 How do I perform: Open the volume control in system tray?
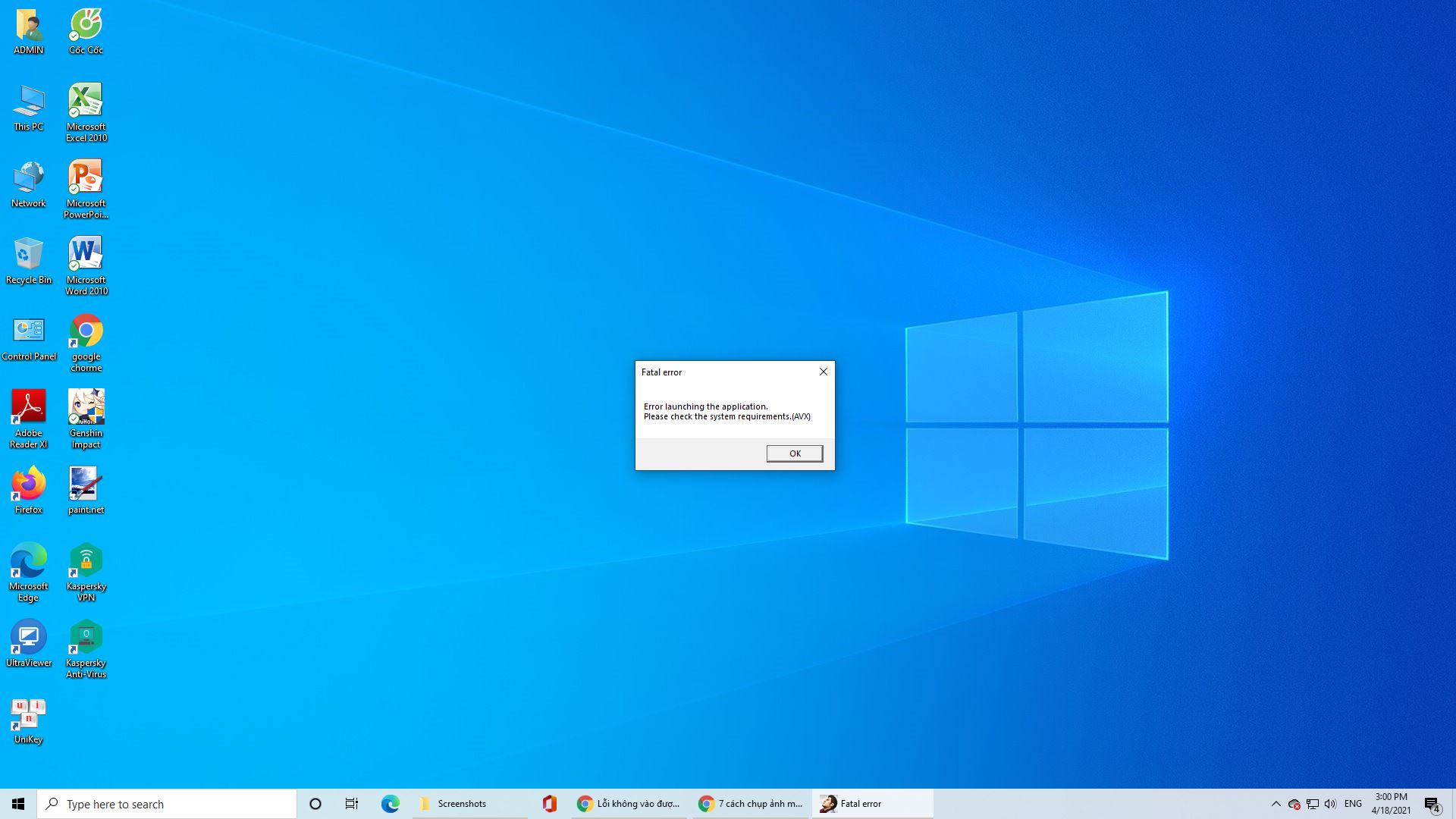pyautogui.click(x=1331, y=804)
